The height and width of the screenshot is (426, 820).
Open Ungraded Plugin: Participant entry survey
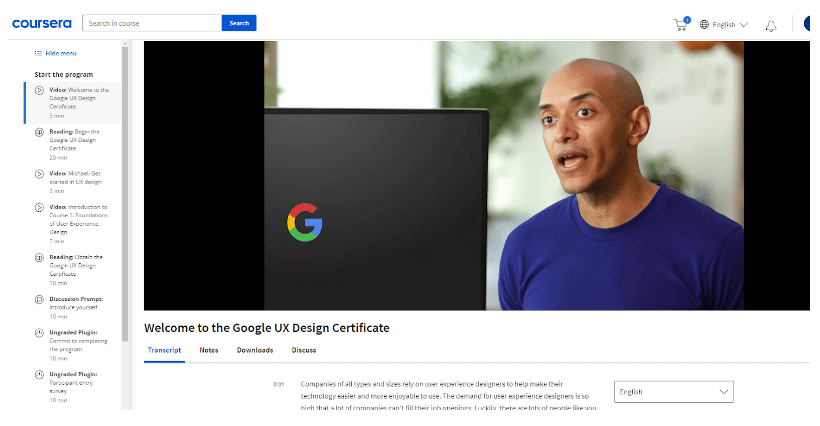73,387
